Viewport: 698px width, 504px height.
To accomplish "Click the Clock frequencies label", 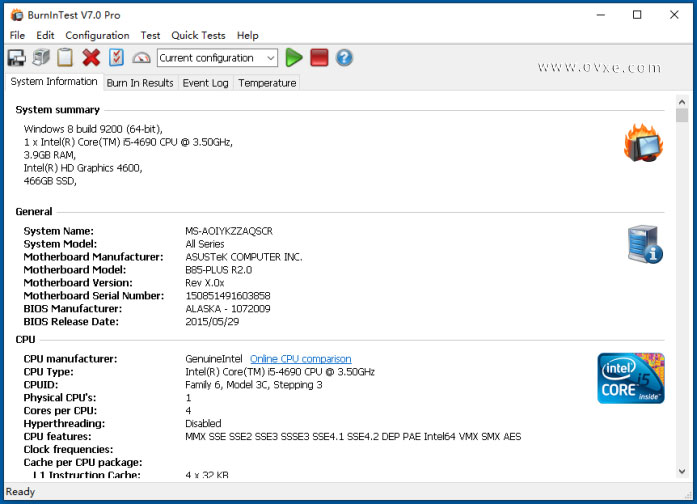I will click(x=68, y=449).
